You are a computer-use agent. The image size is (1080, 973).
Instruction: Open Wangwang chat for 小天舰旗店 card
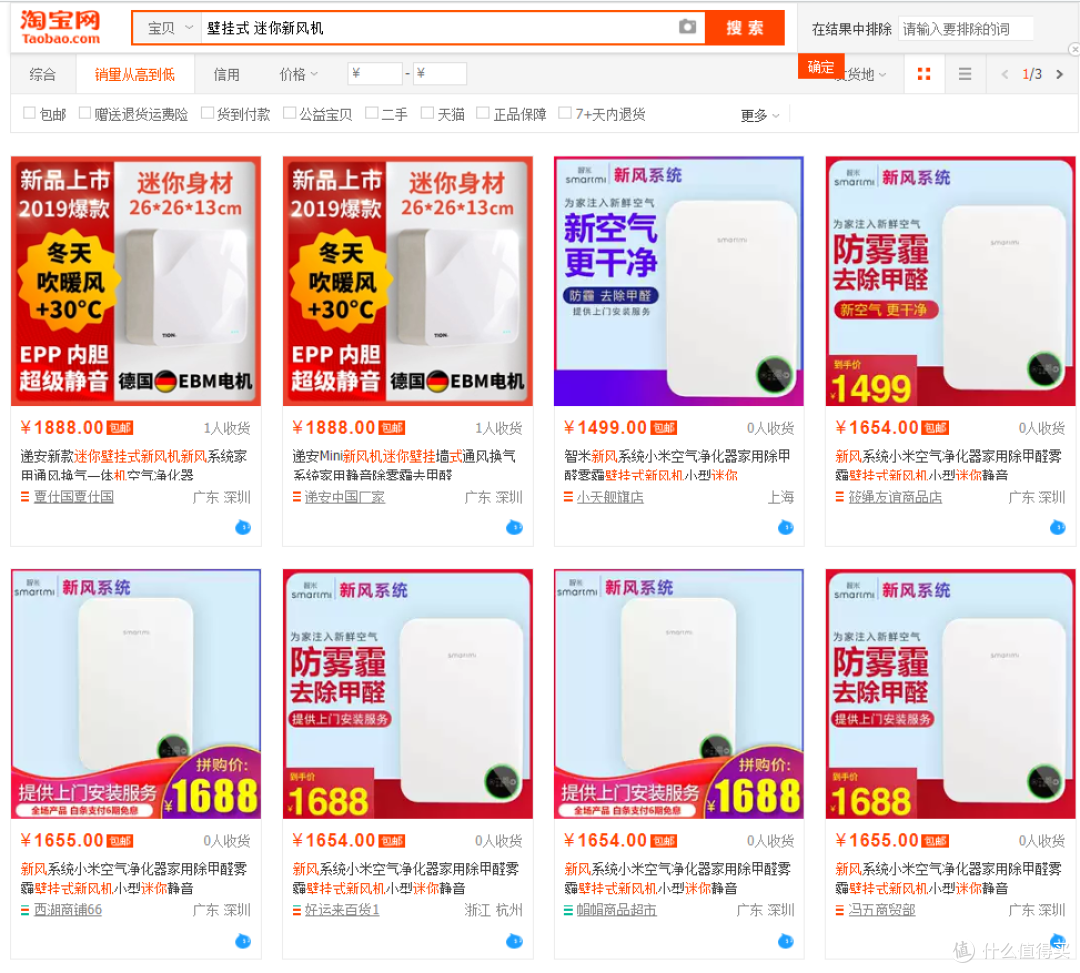click(786, 527)
